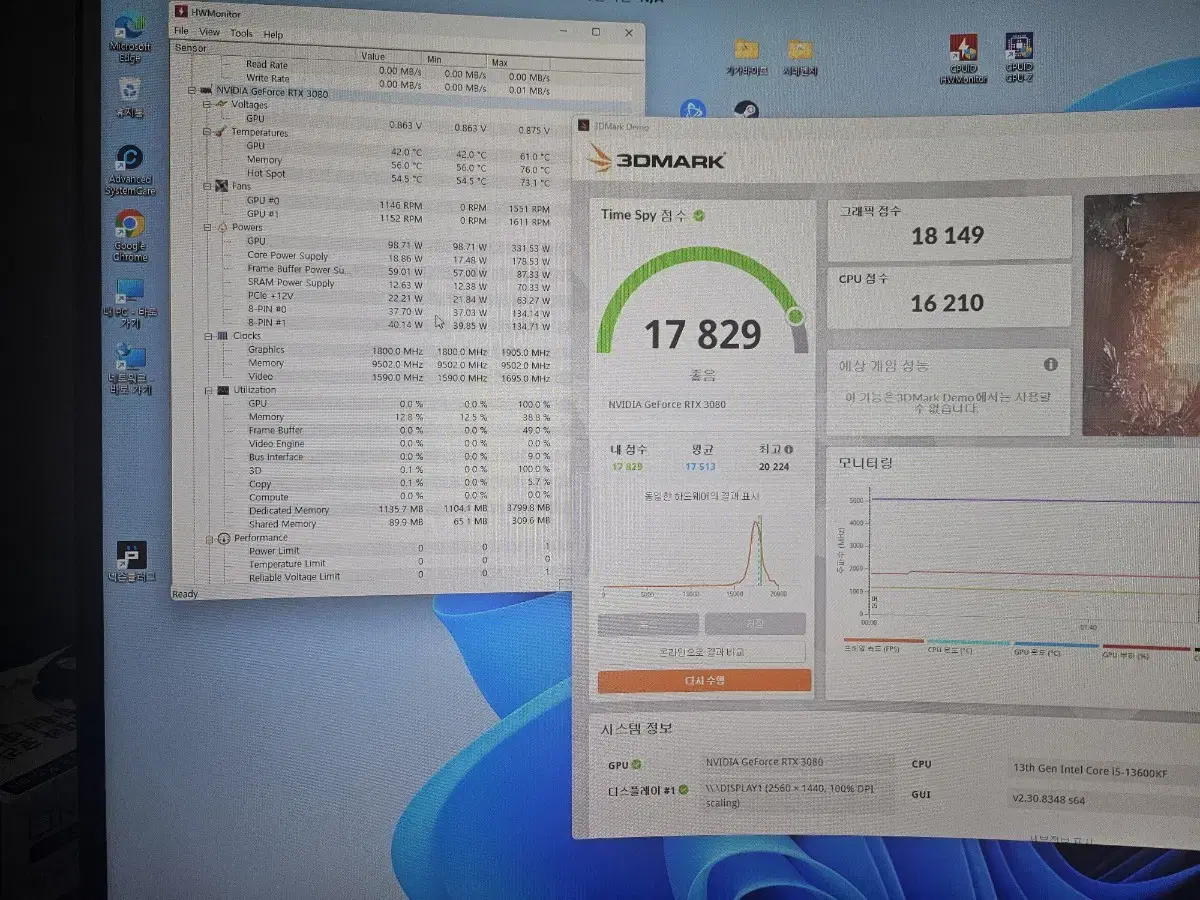Collapse the NVIDIA GeForce RTX 3080 tree node
The image size is (1200, 900).
pyautogui.click(x=193, y=90)
